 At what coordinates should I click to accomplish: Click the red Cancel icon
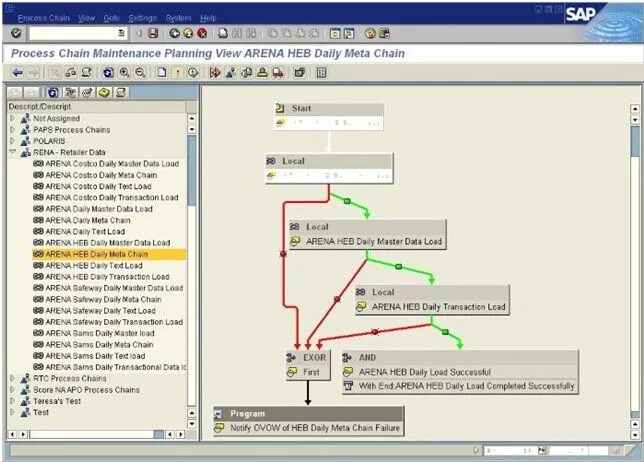(202, 33)
